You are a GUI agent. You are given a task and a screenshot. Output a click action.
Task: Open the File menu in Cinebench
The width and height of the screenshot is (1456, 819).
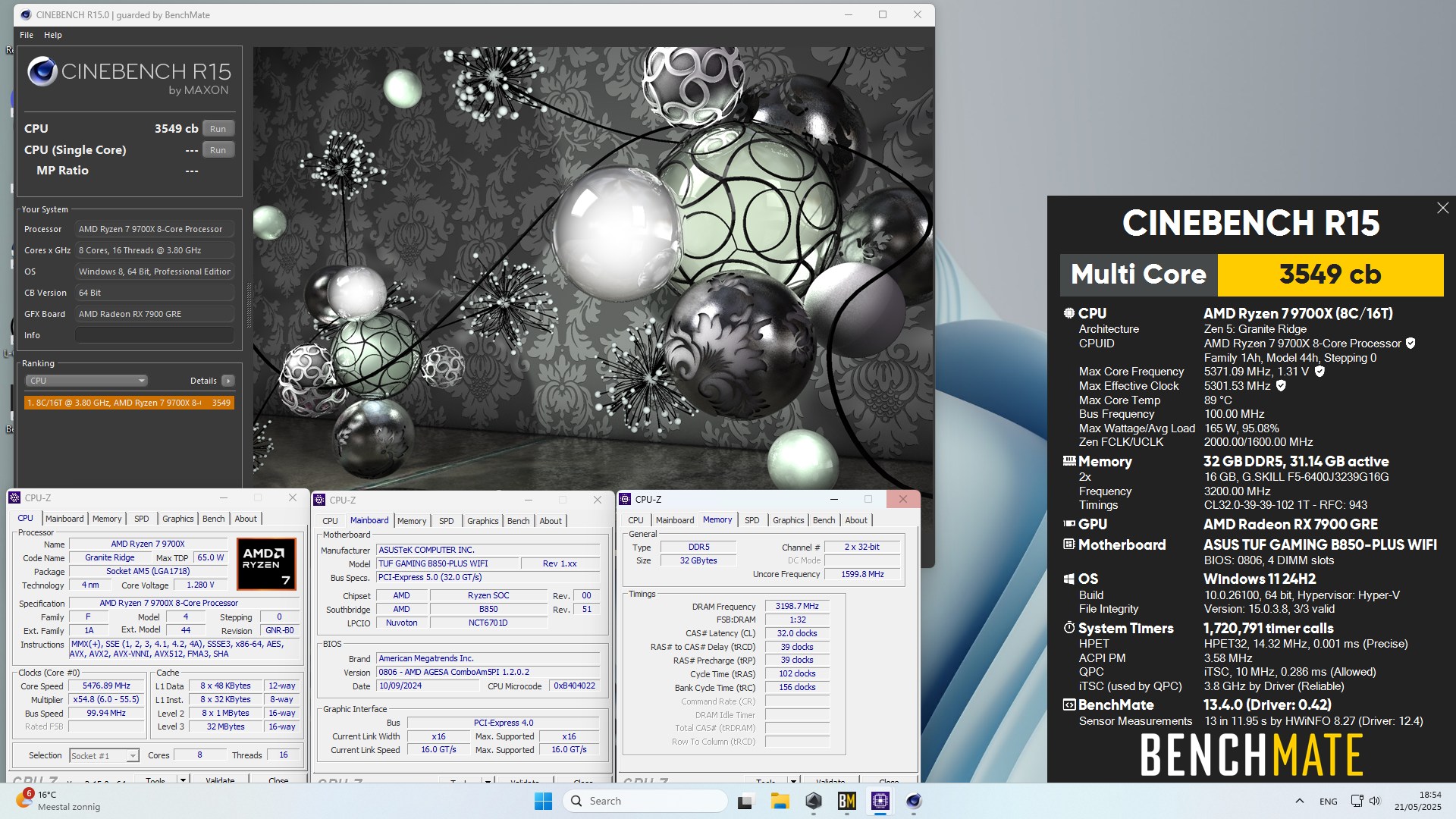pos(27,35)
